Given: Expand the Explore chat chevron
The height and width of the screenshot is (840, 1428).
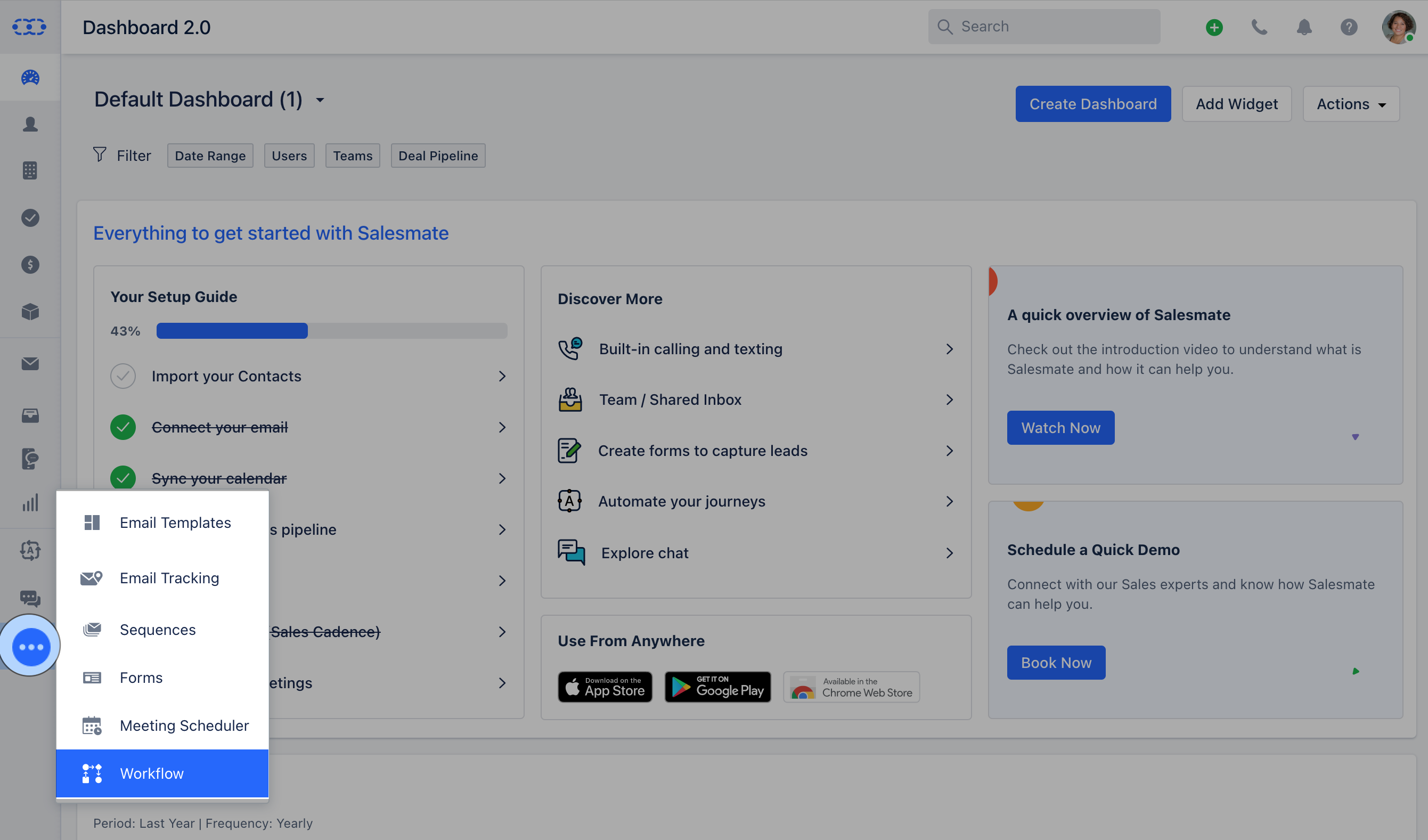Looking at the screenshot, I should (x=950, y=553).
